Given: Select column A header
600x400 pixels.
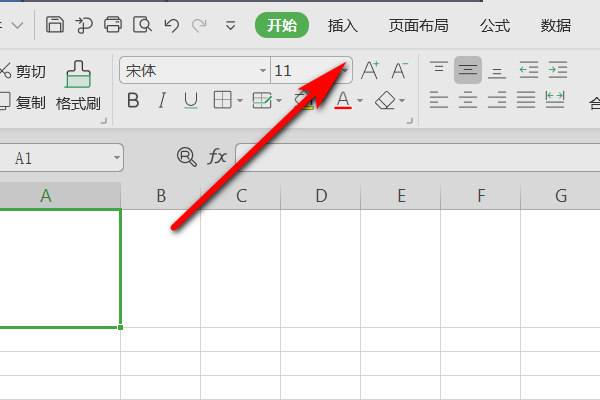Looking at the screenshot, I should coord(60,196).
